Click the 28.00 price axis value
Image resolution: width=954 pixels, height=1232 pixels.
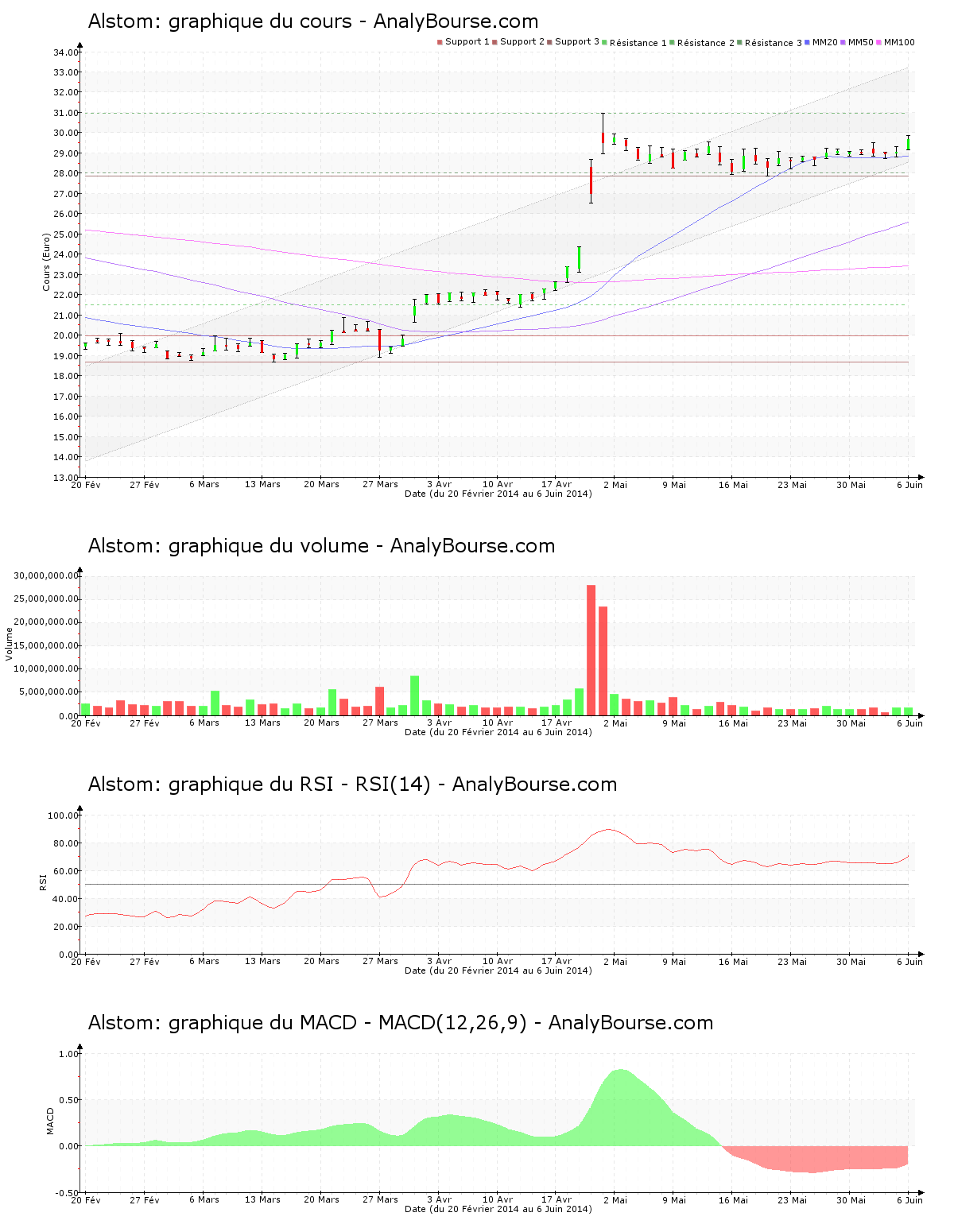(x=66, y=173)
